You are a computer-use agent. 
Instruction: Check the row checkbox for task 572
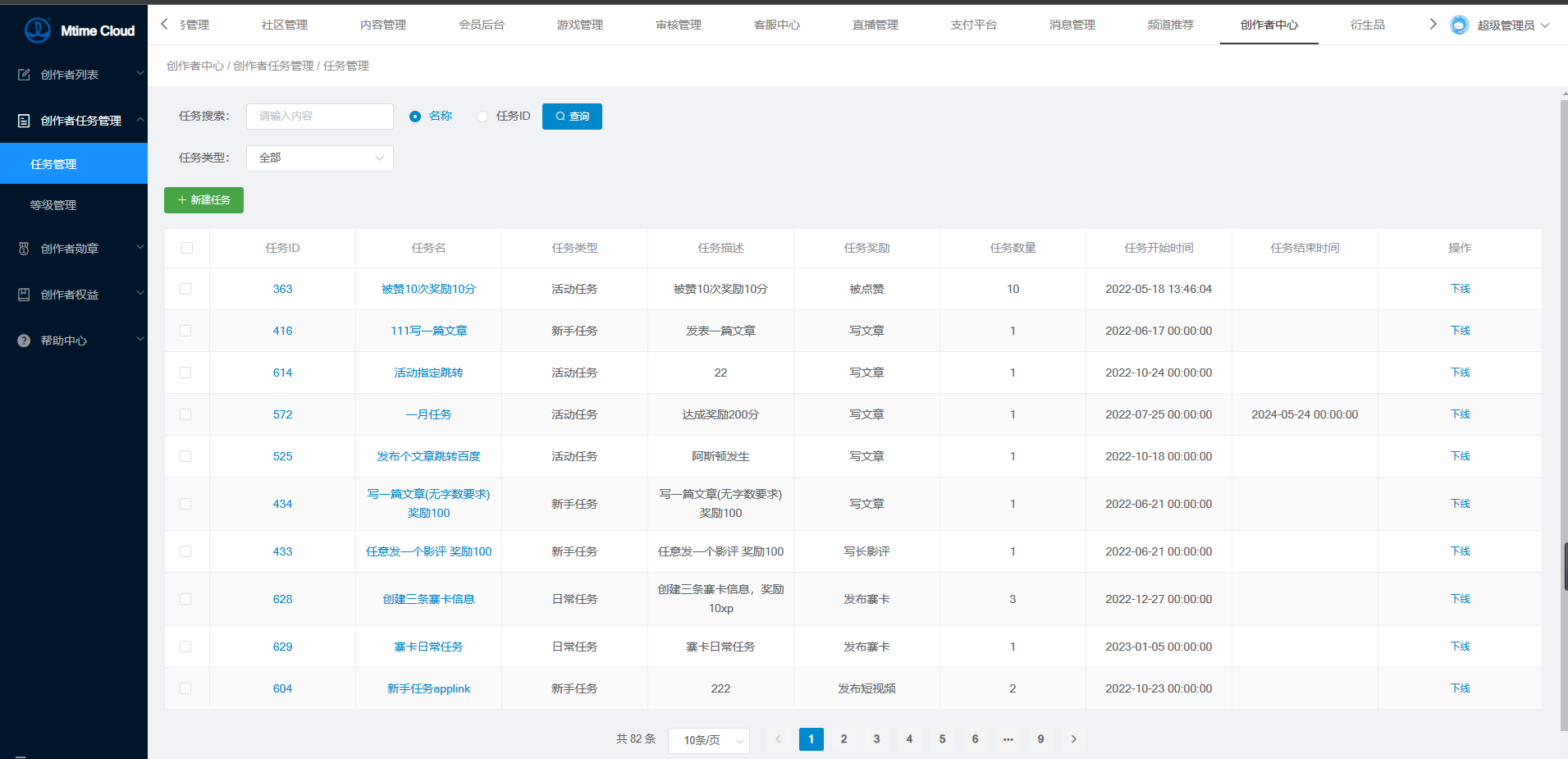coord(185,414)
